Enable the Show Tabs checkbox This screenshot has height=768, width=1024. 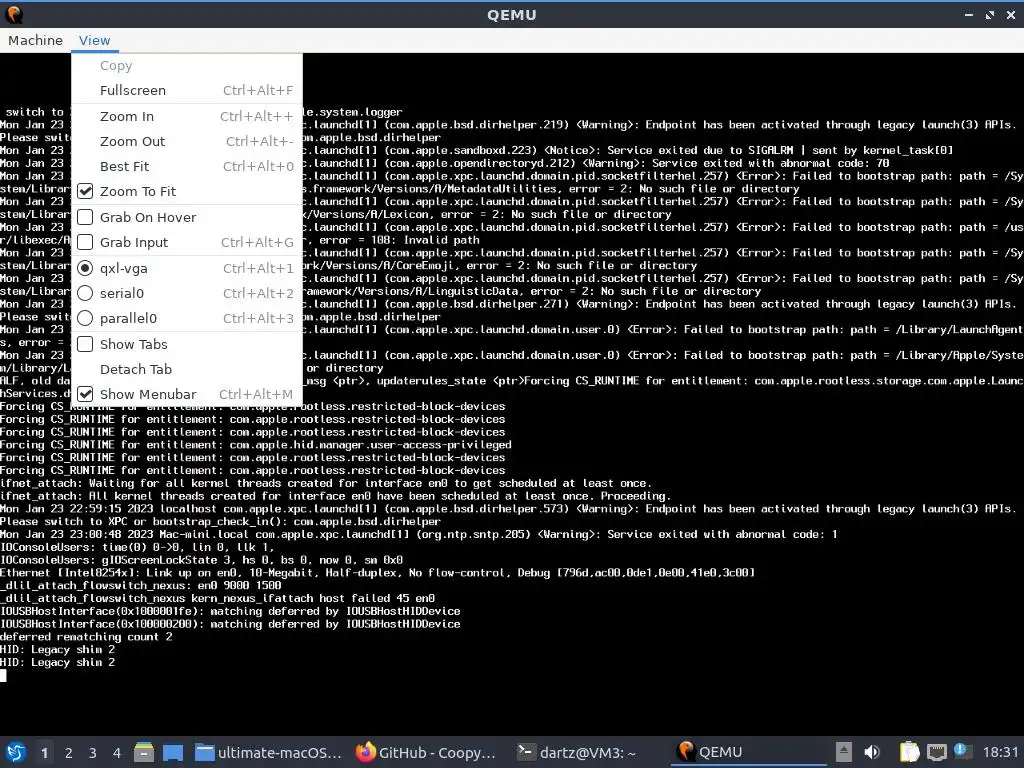coord(85,344)
